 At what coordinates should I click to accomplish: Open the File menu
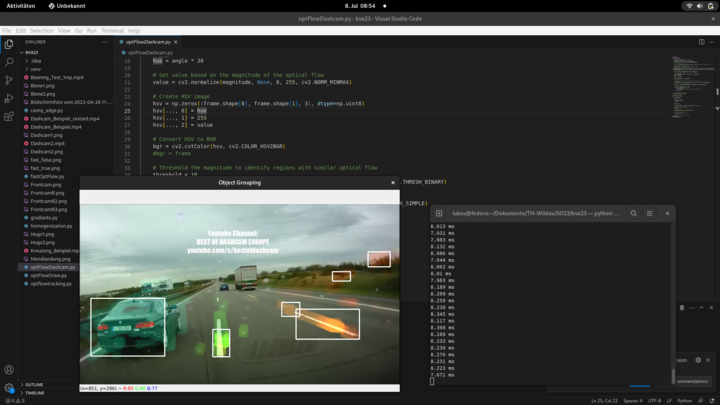tap(6, 30)
